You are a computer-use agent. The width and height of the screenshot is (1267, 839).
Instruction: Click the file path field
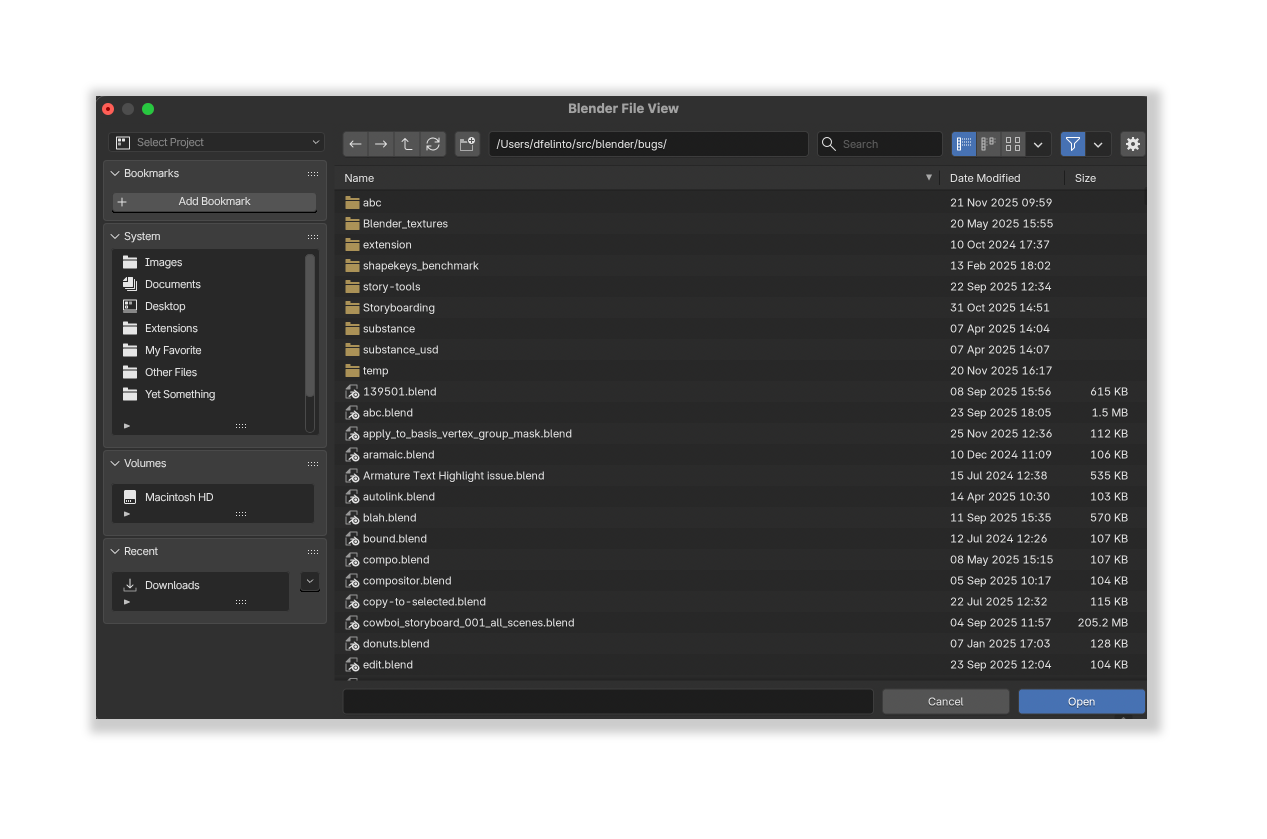point(648,144)
